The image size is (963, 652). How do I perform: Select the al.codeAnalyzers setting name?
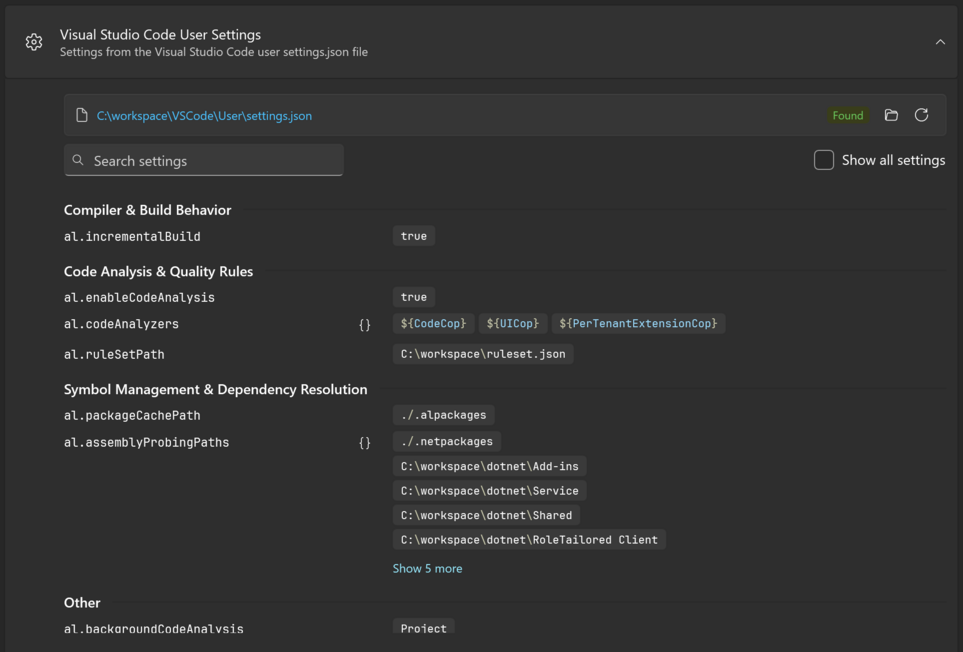click(x=121, y=324)
